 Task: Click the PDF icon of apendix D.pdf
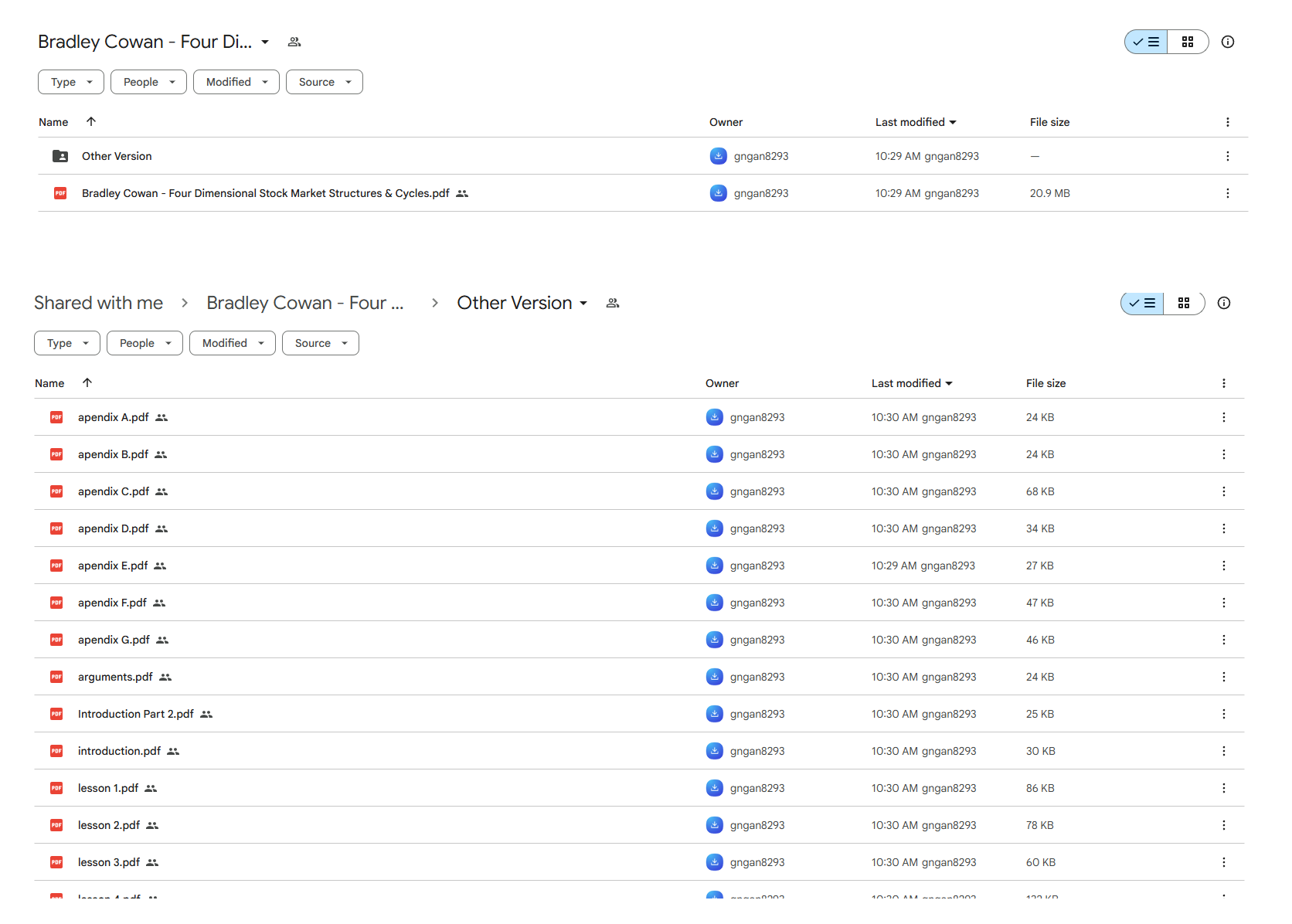pos(56,528)
